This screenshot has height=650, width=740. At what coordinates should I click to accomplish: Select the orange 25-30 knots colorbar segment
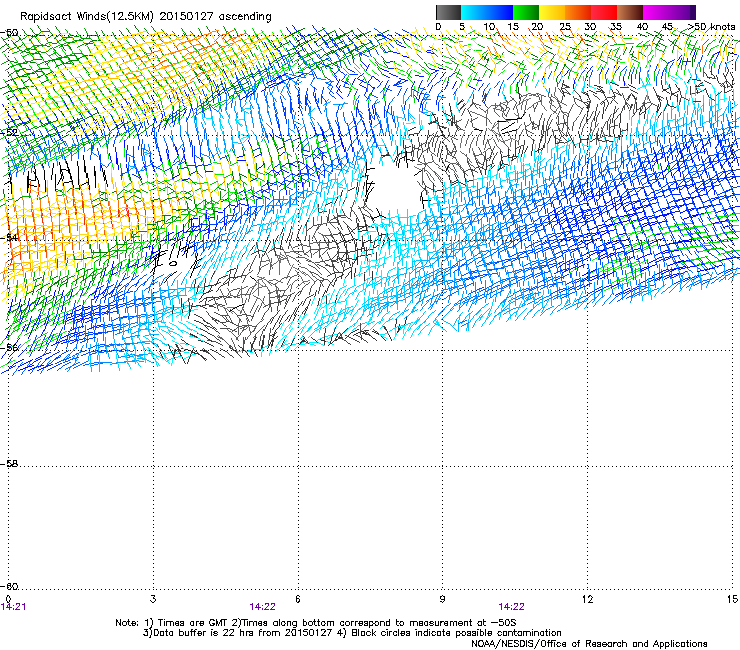[578, 12]
